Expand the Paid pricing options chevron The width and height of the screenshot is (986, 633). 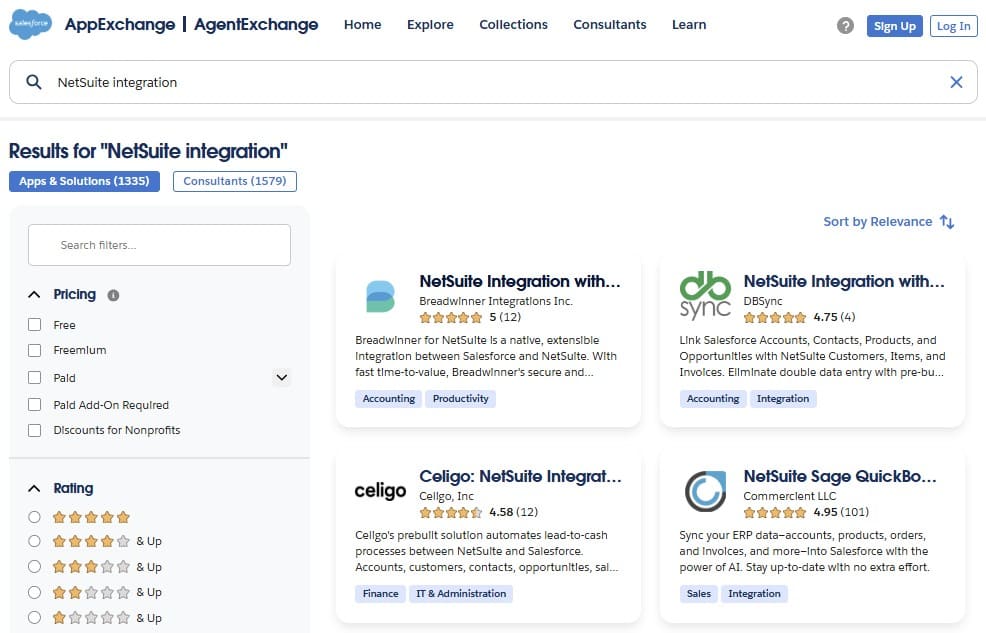(x=281, y=377)
